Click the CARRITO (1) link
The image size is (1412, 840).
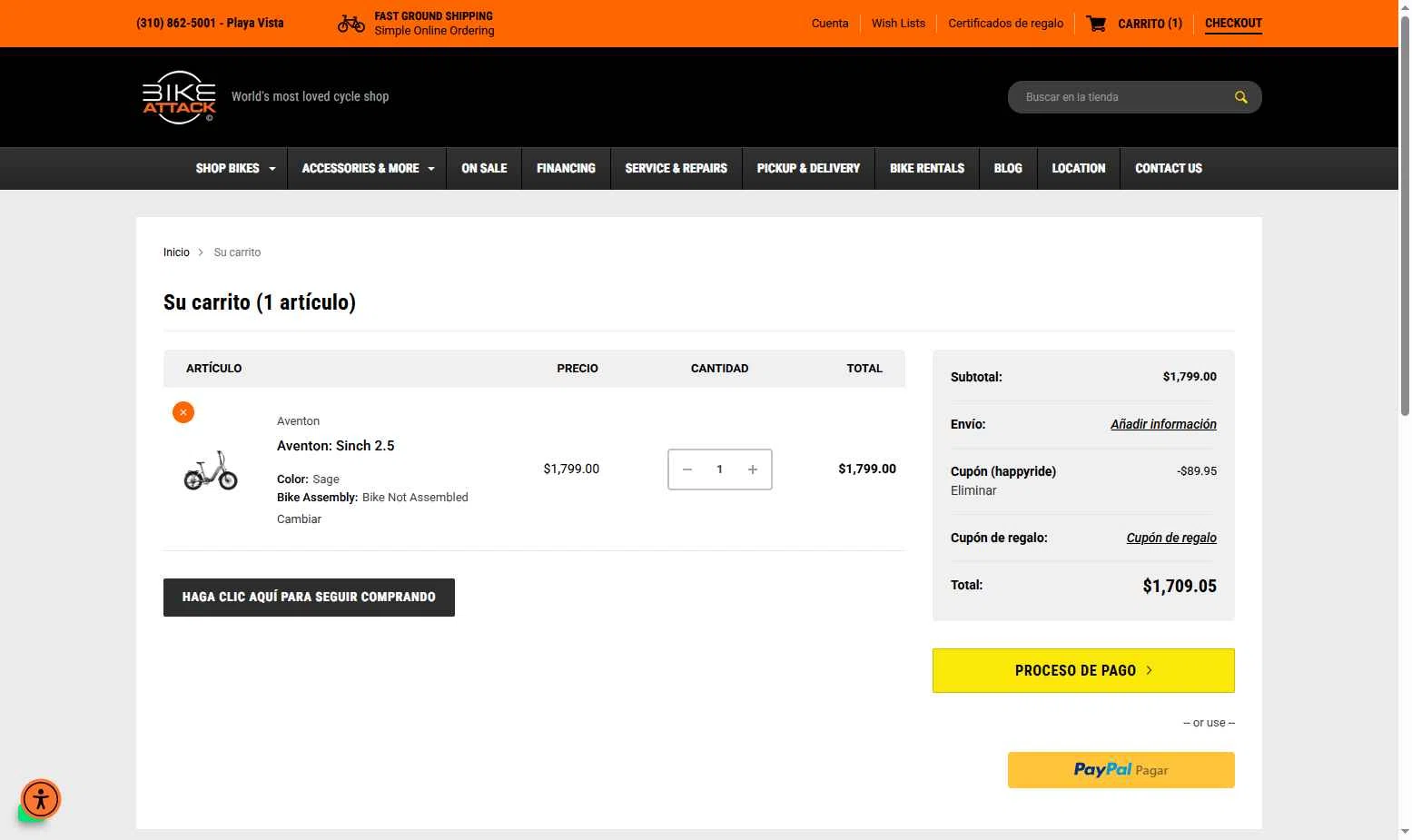pyautogui.click(x=1150, y=24)
